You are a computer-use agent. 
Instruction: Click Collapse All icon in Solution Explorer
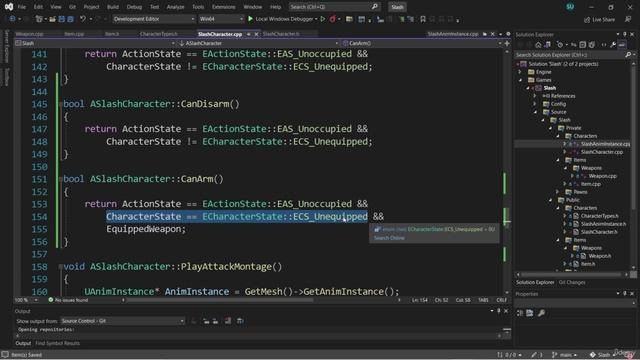pos(583,45)
